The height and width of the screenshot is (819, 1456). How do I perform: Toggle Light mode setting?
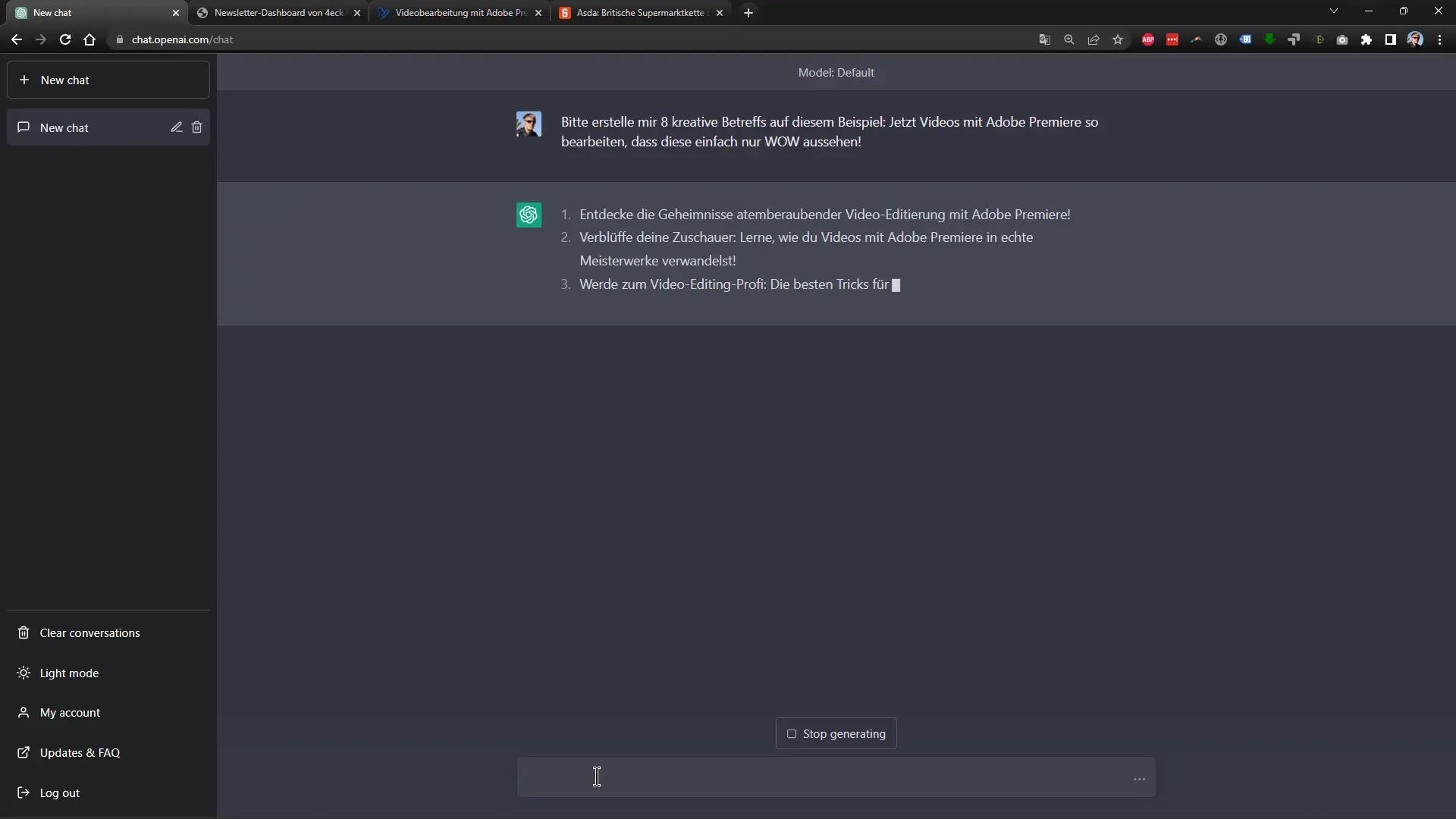[68, 672]
